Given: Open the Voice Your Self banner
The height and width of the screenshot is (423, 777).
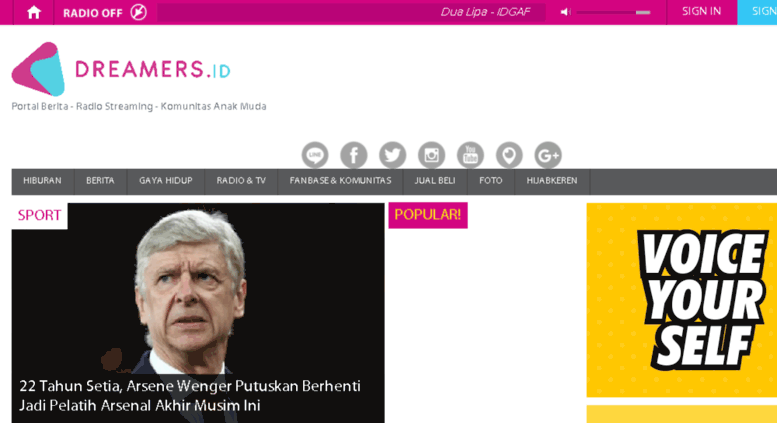Looking at the screenshot, I should click(682, 300).
